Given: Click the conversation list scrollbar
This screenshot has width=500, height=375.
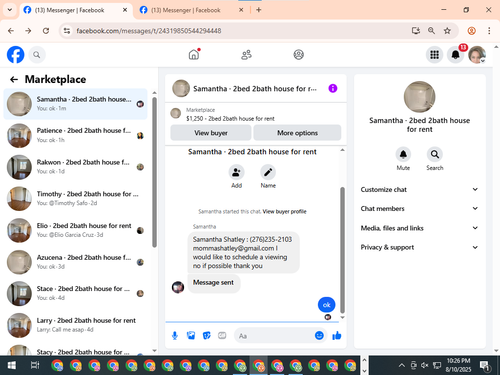Looking at the screenshot, I should tap(154, 172).
